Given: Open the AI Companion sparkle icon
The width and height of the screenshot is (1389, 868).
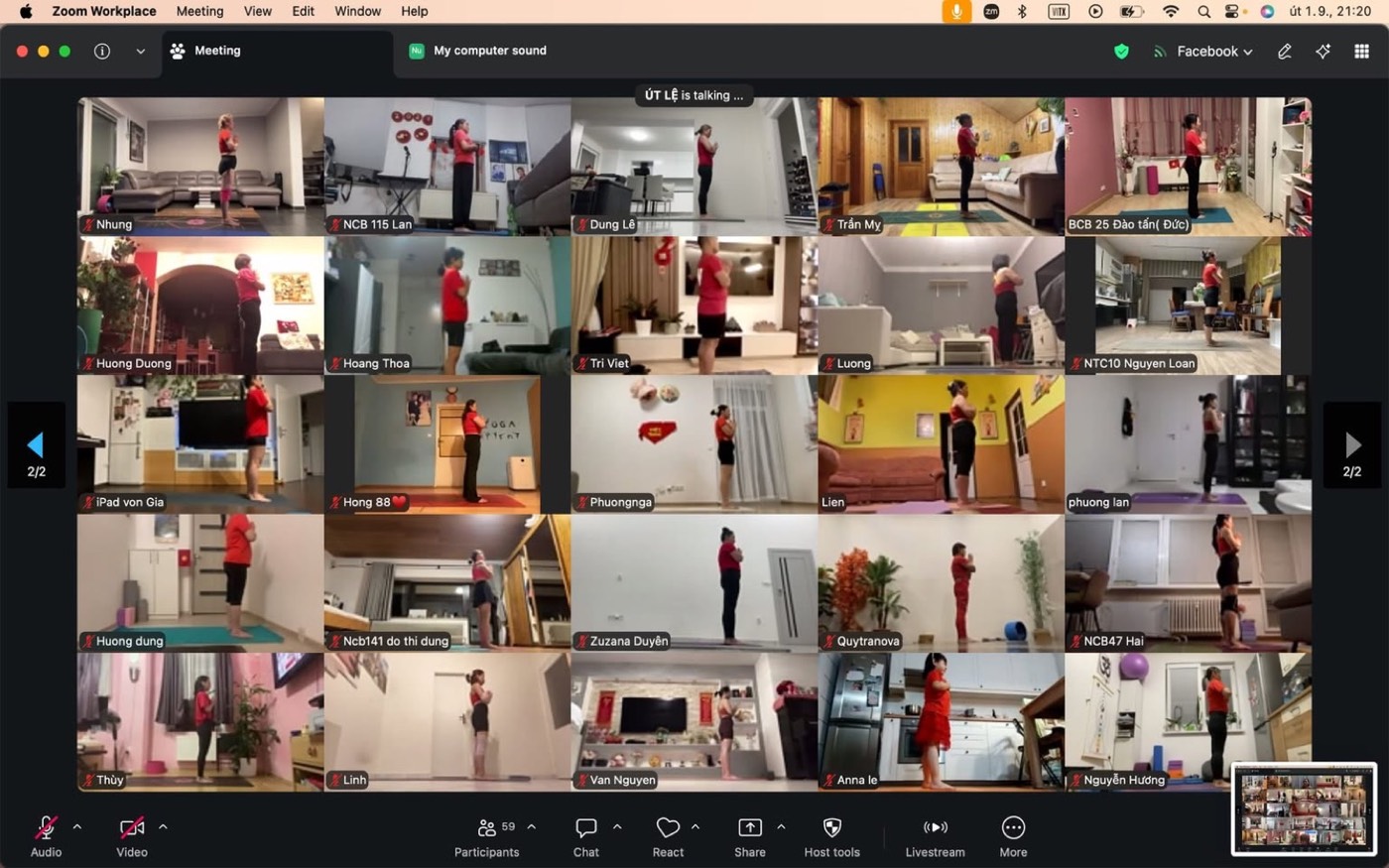Looking at the screenshot, I should coord(1323,52).
